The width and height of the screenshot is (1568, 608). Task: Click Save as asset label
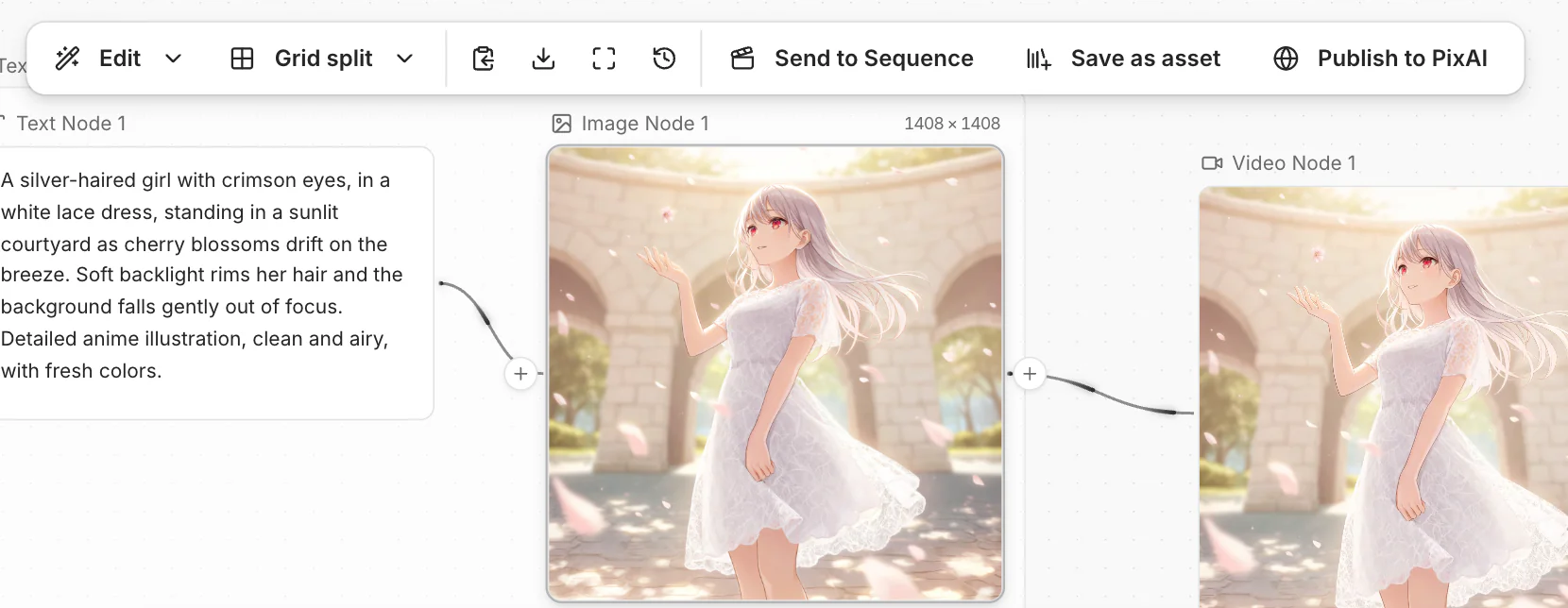1146,59
